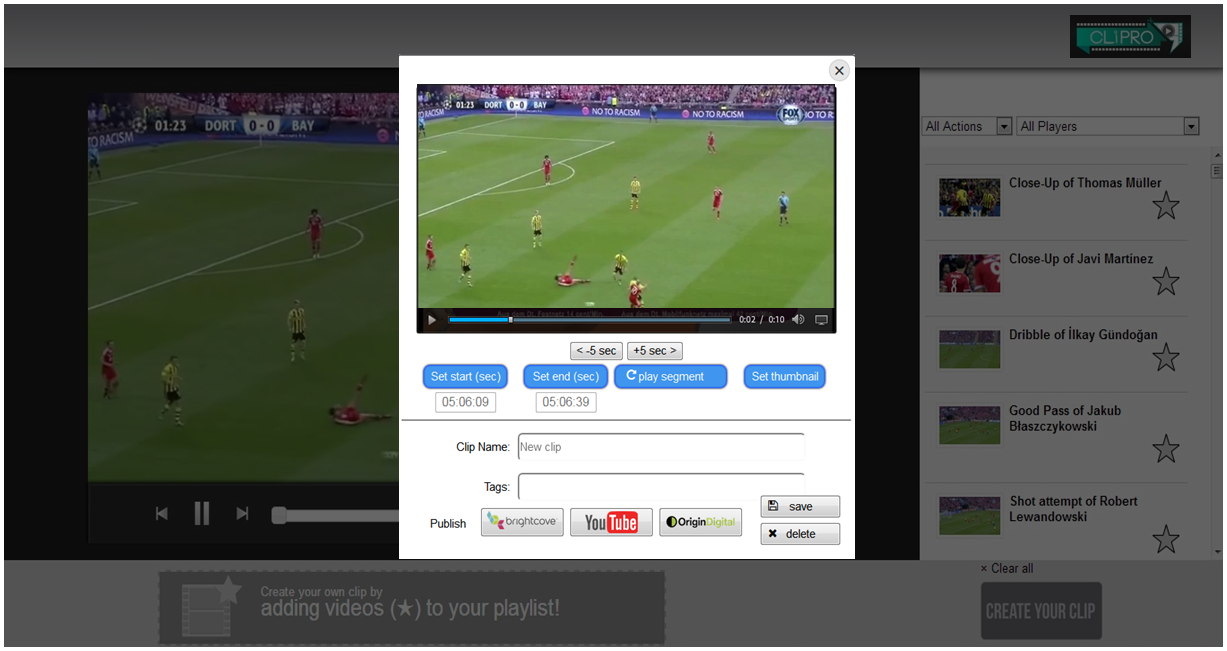Star the Dribble of İlkay Gündoğan clip
This screenshot has height=651, width=1227.
(x=1165, y=358)
